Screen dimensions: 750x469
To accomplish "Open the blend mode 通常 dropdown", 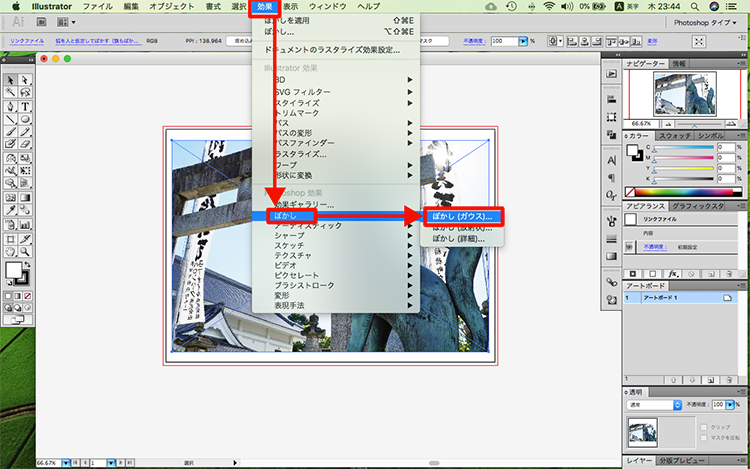I will 654,405.
